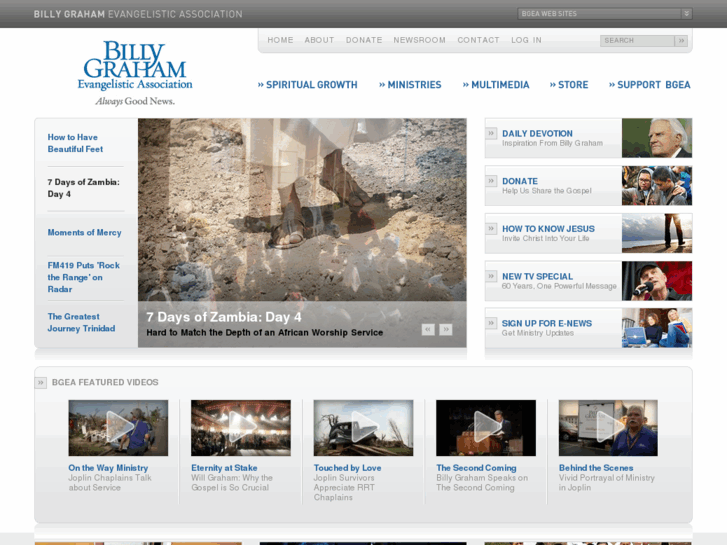Click 'Billy Graham Evangelistic Association' header text
The height and width of the screenshot is (545, 727).
click(x=138, y=14)
